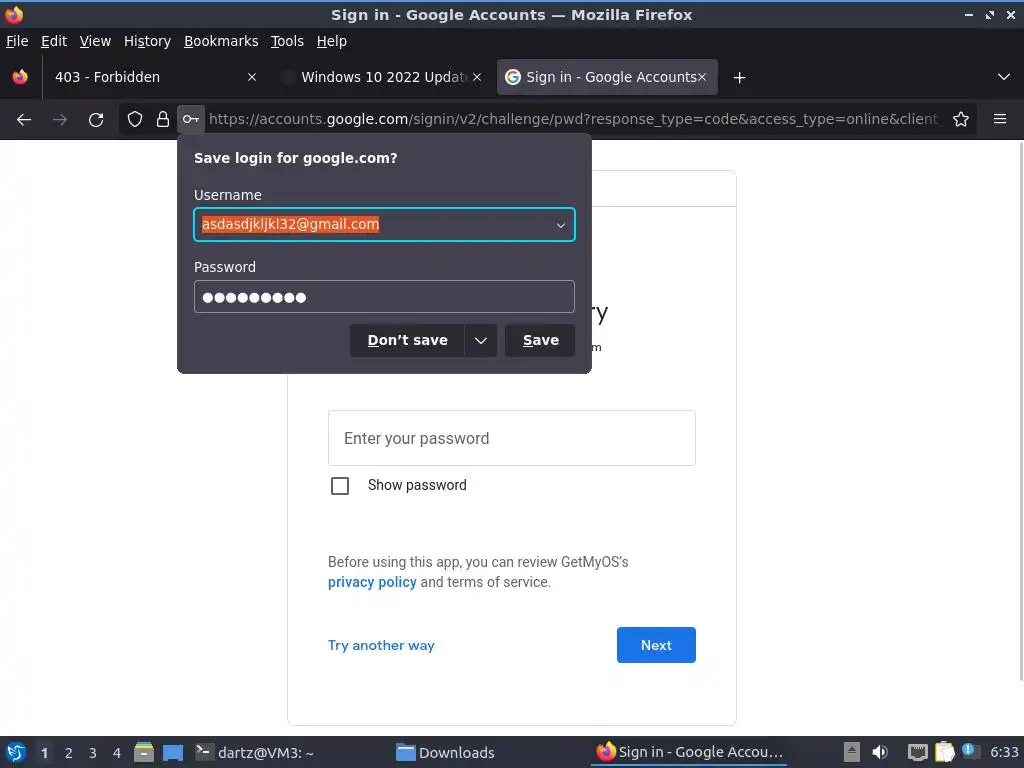Click the page vertical scrollbar
1024x768 pixels.
coord(1020,411)
